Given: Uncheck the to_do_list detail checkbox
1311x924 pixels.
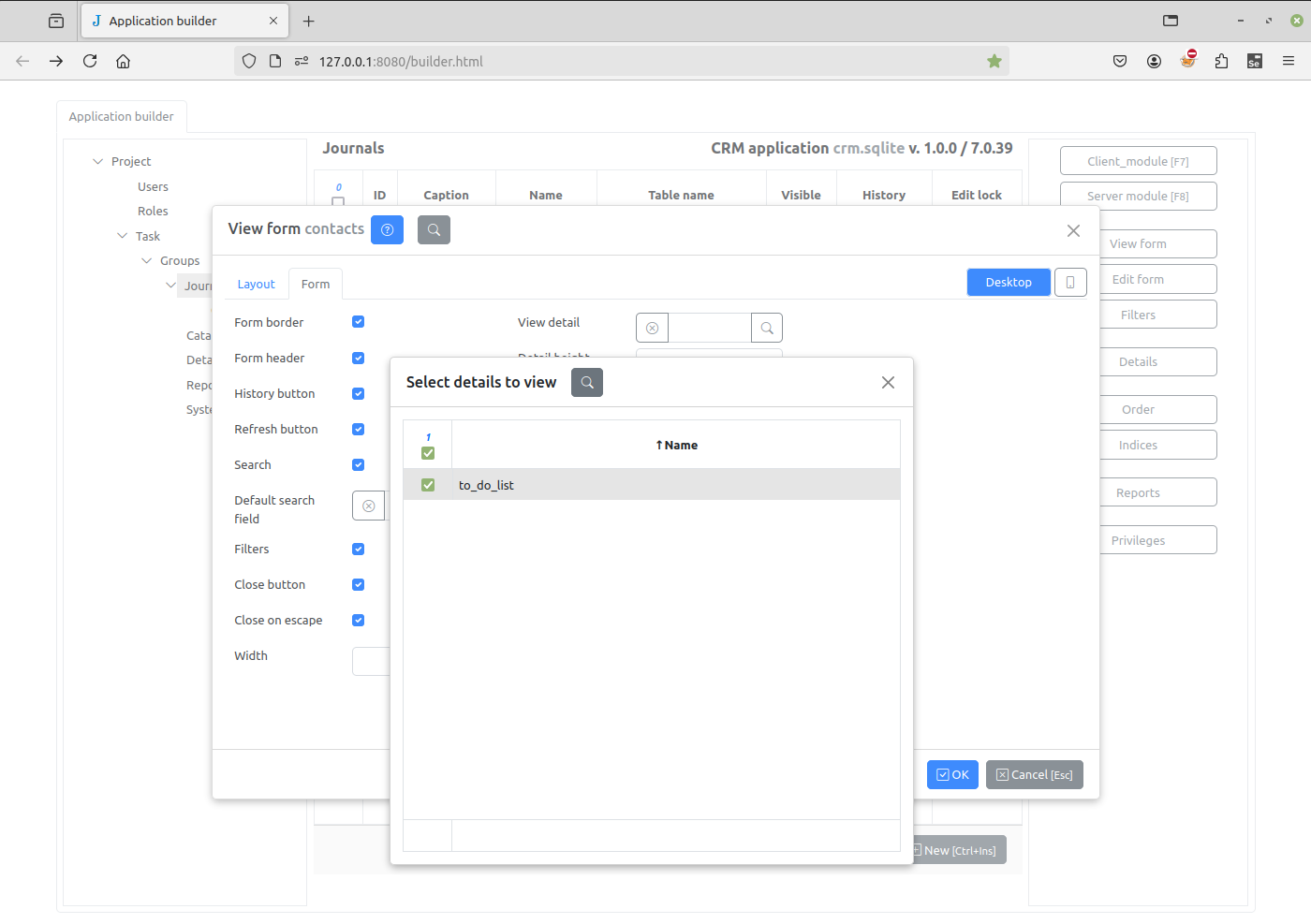Looking at the screenshot, I should click(428, 485).
